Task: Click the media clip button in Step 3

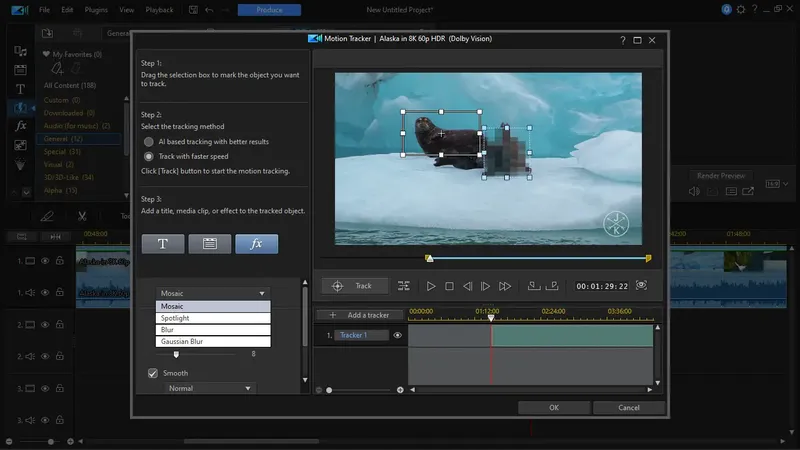Action: [x=210, y=244]
